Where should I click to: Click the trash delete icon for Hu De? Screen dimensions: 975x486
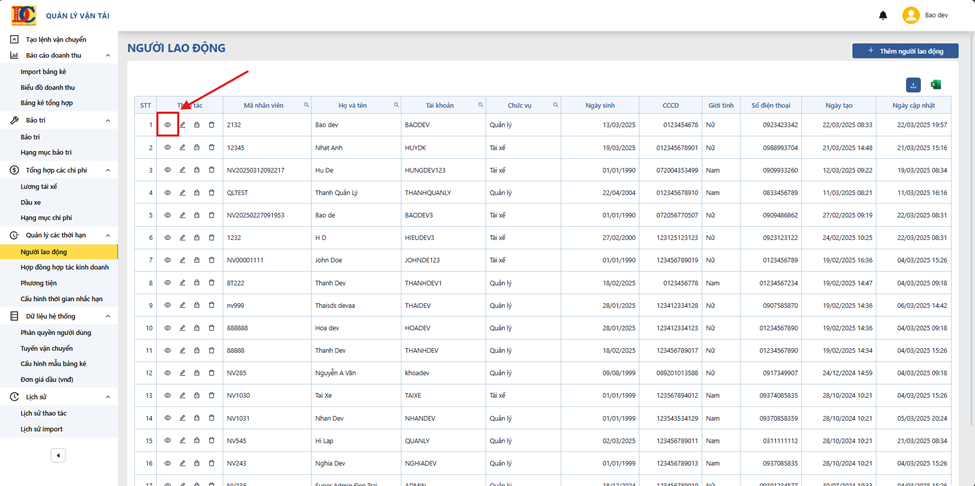tap(211, 170)
